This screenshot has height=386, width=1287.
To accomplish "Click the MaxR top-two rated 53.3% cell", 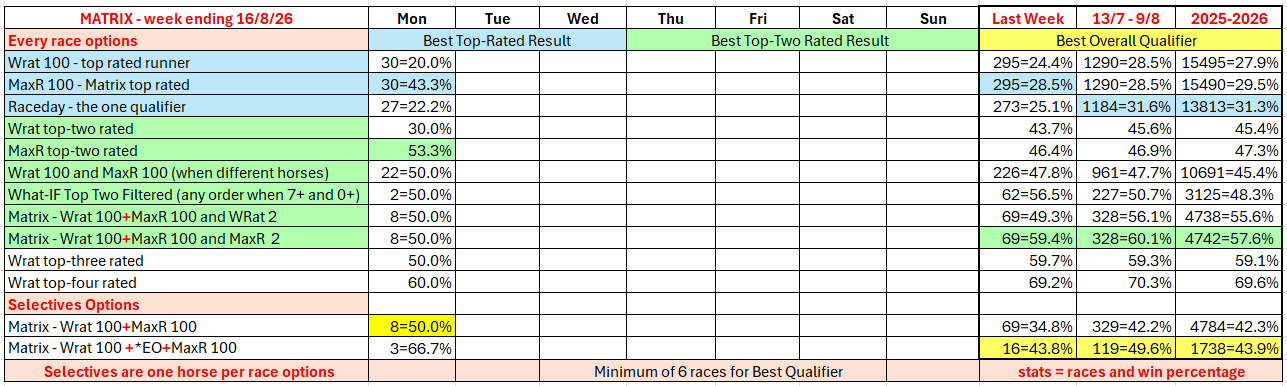I will tap(411, 151).
